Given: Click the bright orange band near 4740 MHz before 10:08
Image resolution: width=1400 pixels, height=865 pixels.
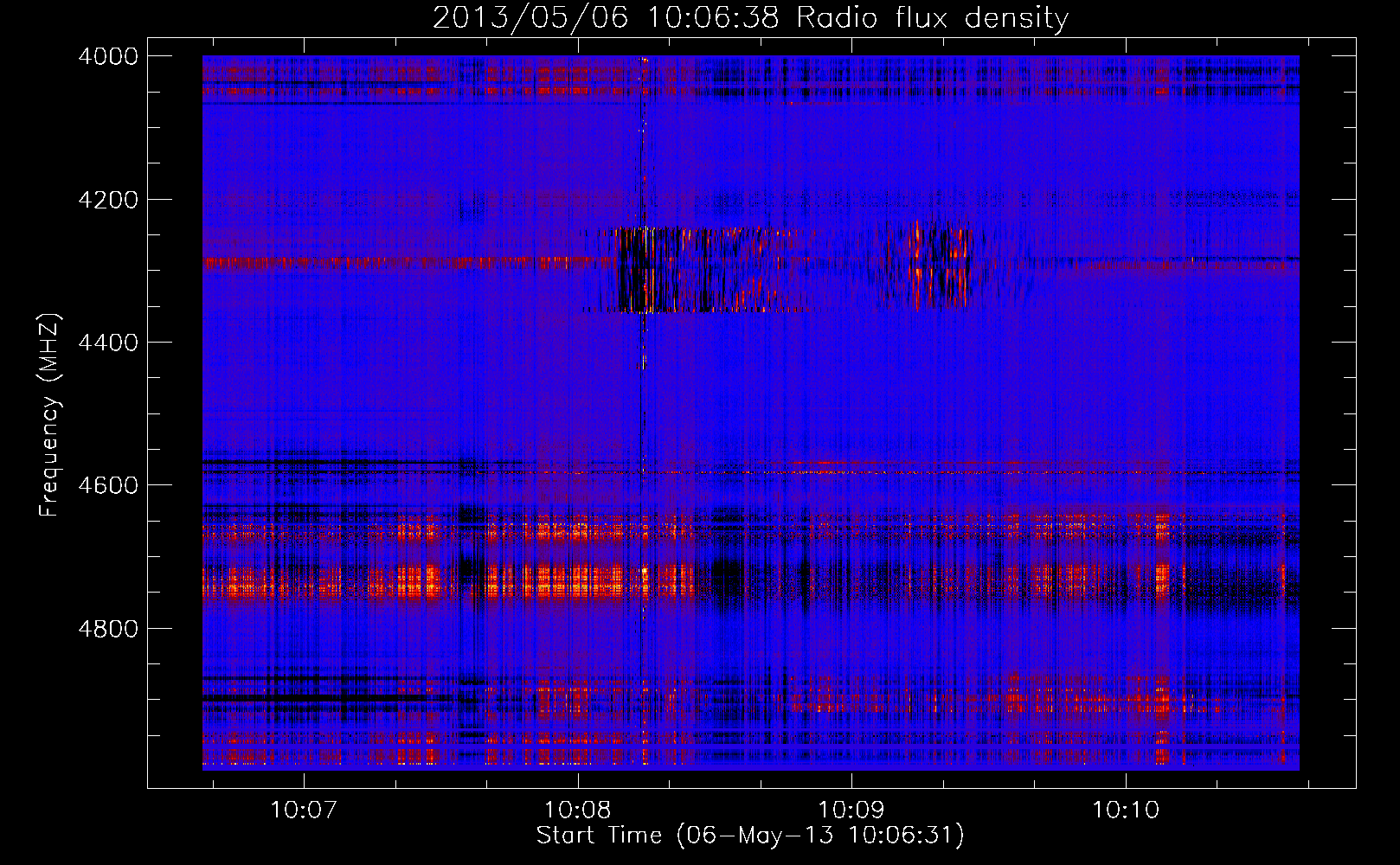Looking at the screenshot, I should coord(448,581).
